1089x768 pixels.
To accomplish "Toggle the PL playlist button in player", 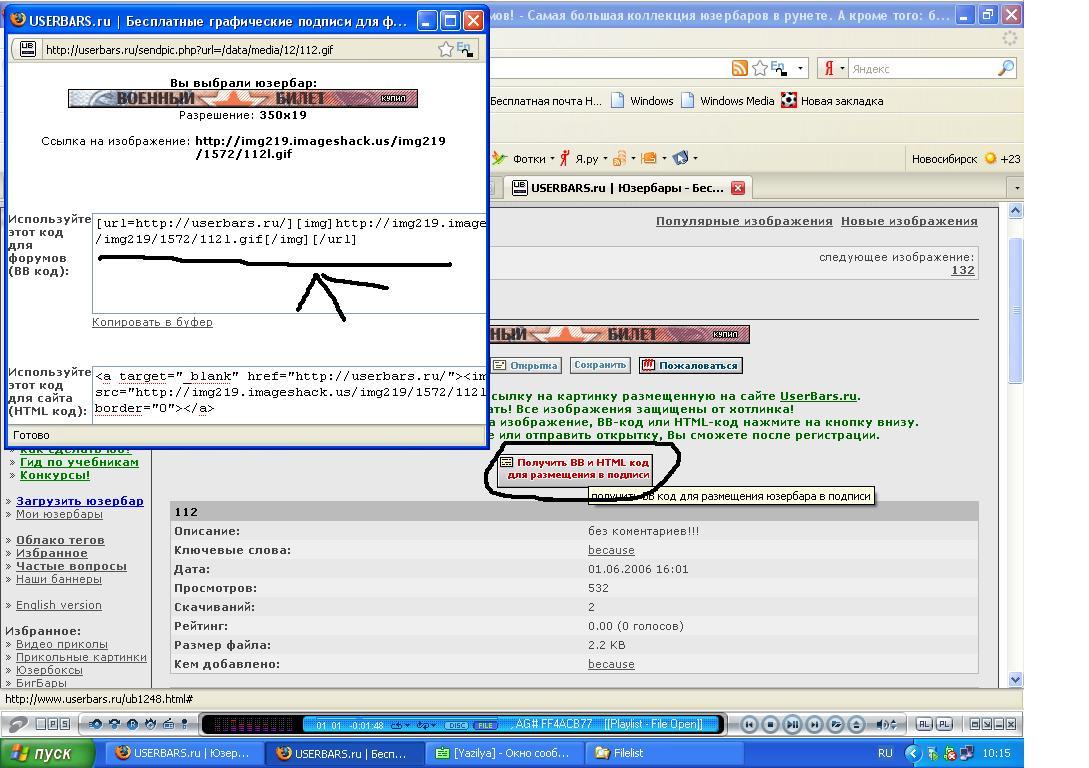I will pyautogui.click(x=944, y=724).
